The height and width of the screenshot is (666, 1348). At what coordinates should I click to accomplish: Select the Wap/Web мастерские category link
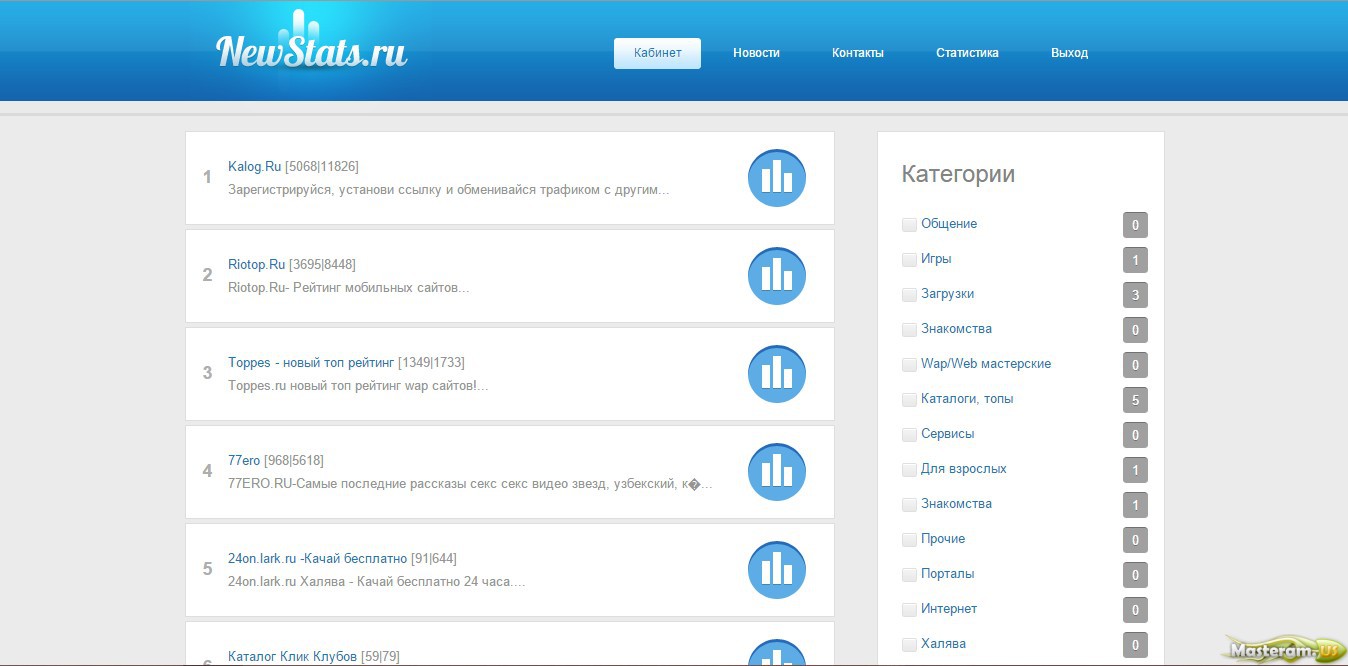coord(986,364)
